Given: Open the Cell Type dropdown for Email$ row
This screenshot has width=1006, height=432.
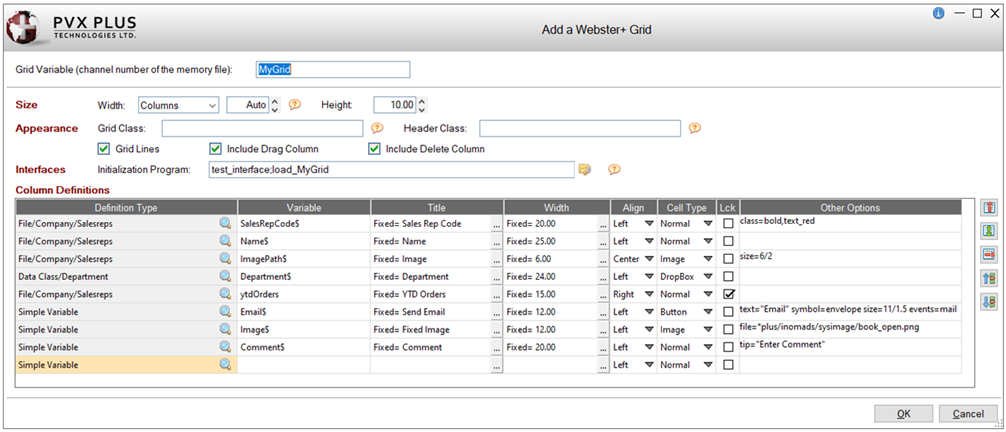Looking at the screenshot, I should pyautogui.click(x=706, y=312).
